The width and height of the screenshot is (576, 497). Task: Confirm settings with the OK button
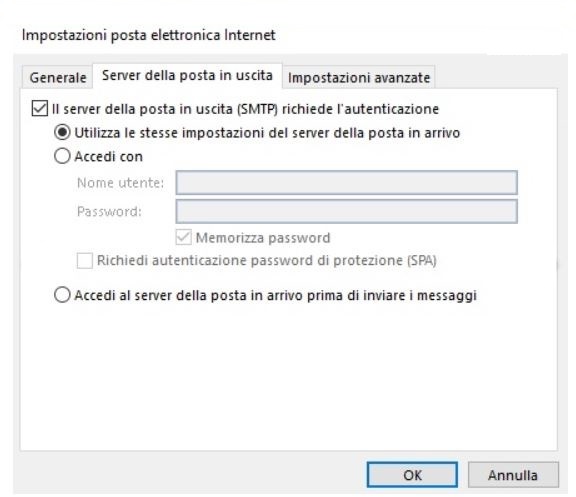tap(412, 475)
